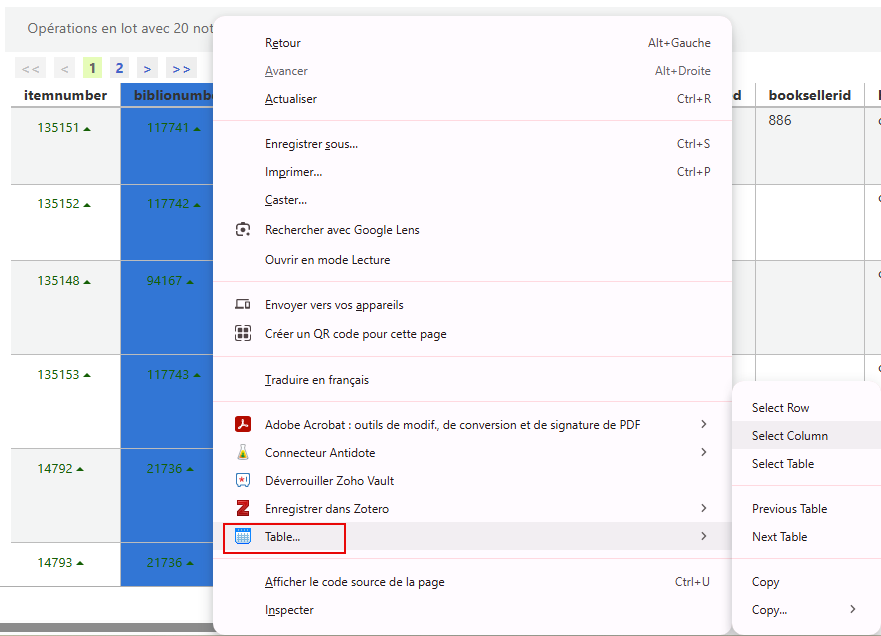Click the QR code icon
The height and width of the screenshot is (636, 881).
243,333
